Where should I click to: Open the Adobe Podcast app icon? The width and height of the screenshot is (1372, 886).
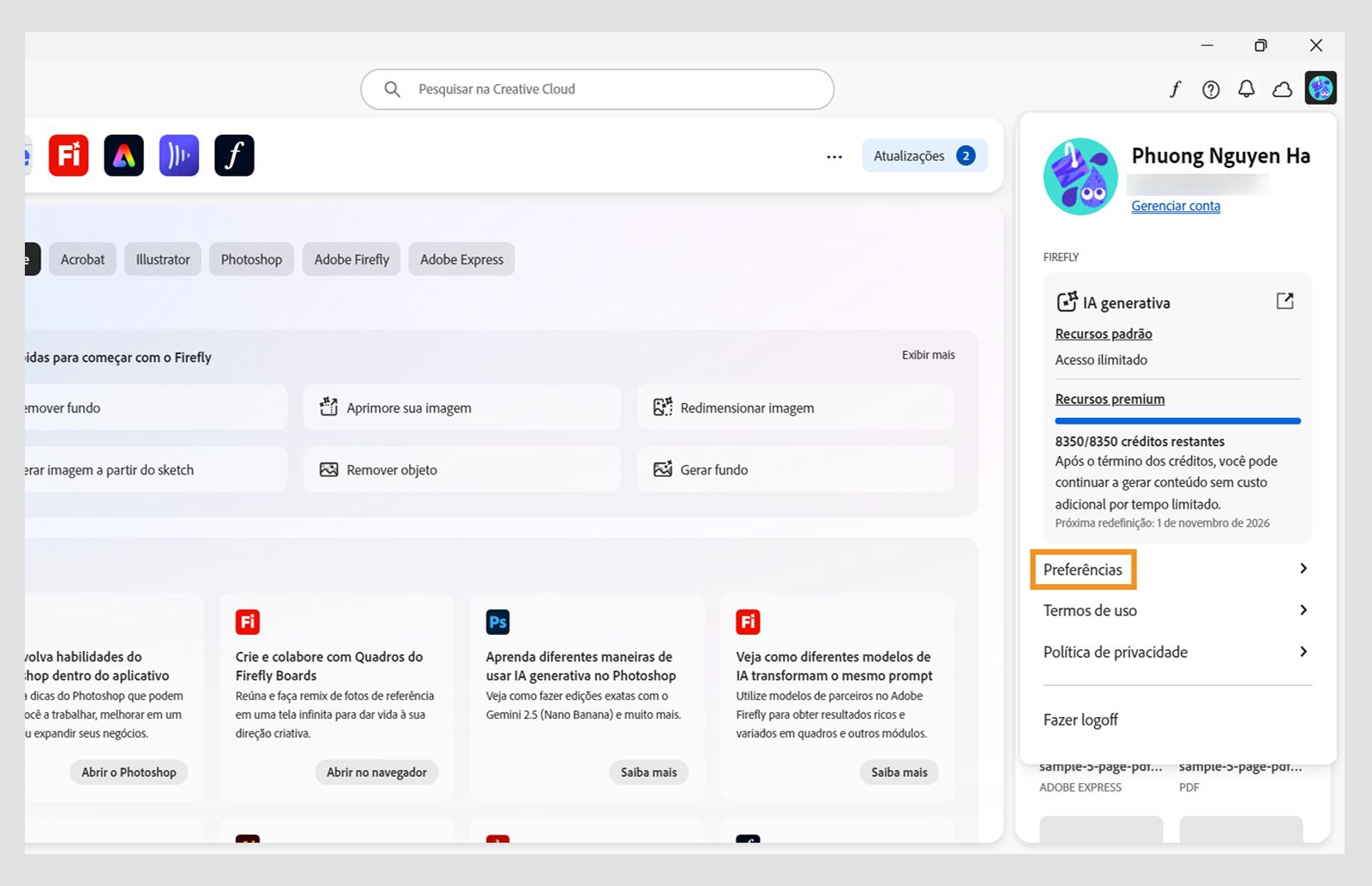(x=179, y=155)
